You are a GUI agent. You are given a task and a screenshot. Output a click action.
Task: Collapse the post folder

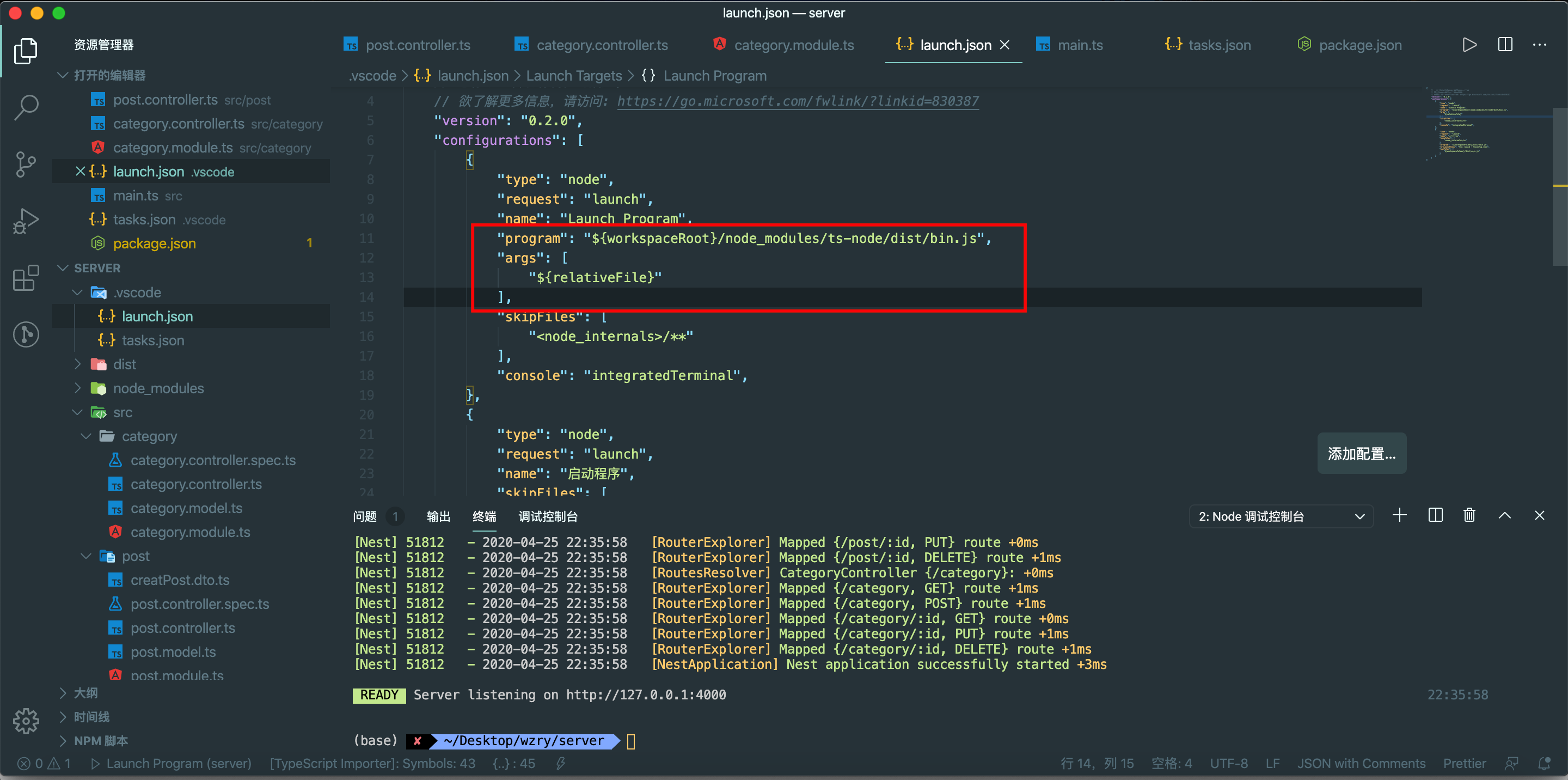86,556
